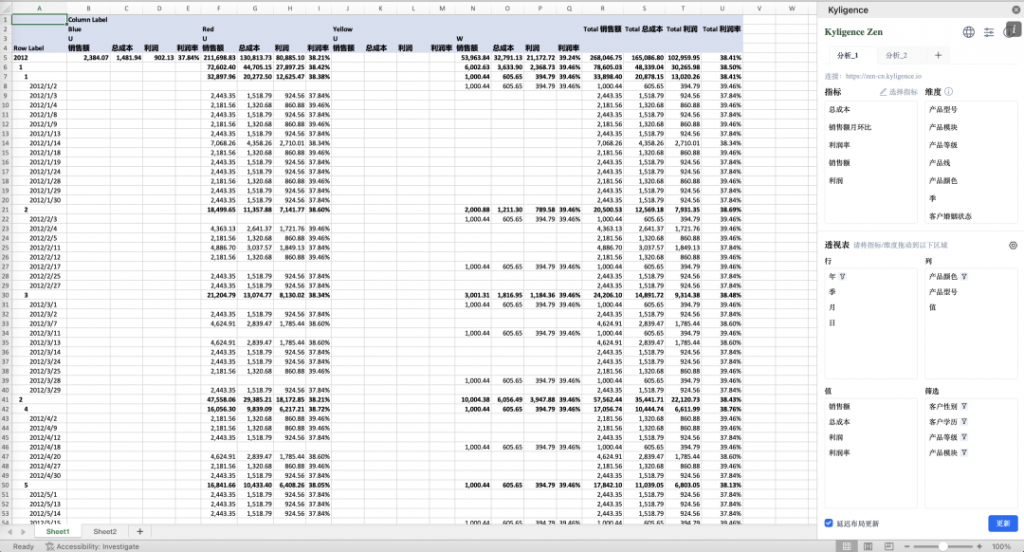
Task: Click the filter icon beside 客户学历
Action: click(965, 422)
